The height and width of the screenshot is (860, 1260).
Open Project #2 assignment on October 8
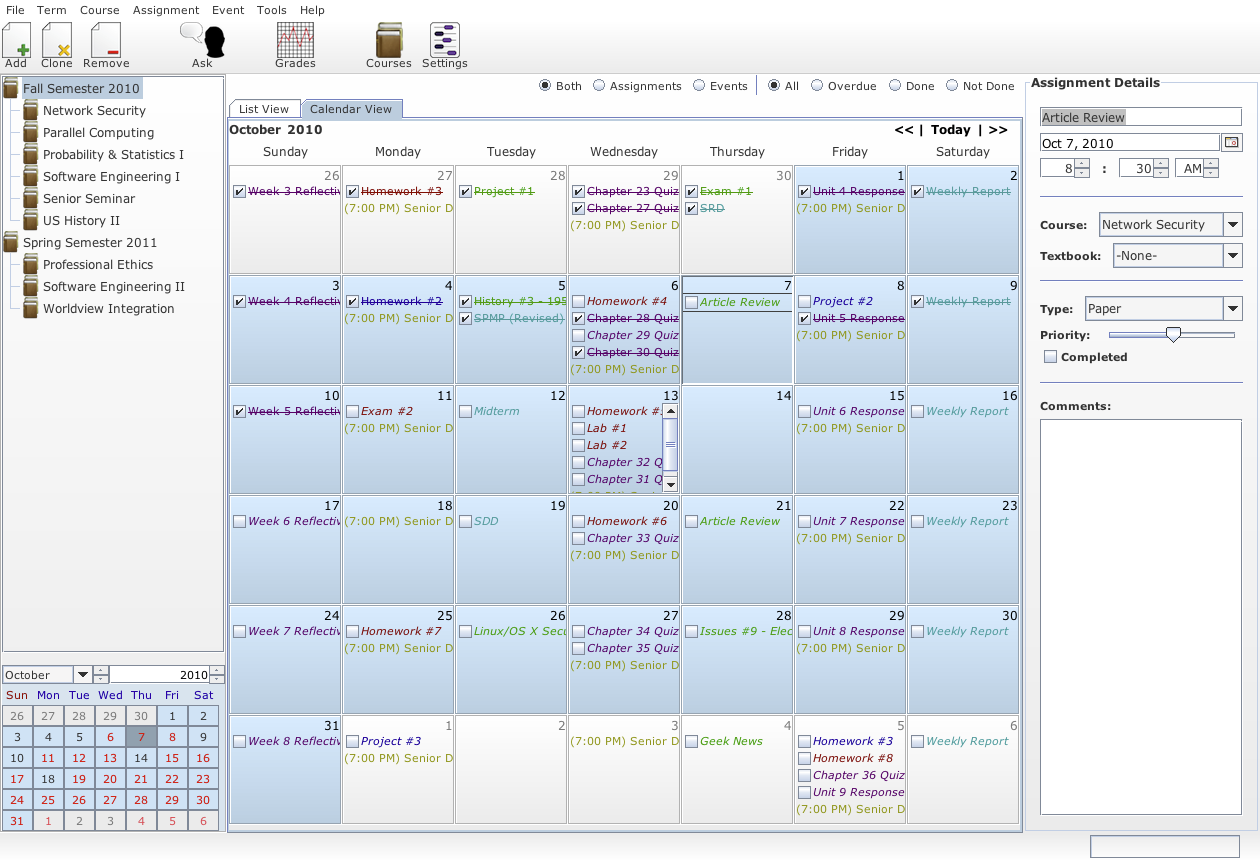click(x=843, y=301)
